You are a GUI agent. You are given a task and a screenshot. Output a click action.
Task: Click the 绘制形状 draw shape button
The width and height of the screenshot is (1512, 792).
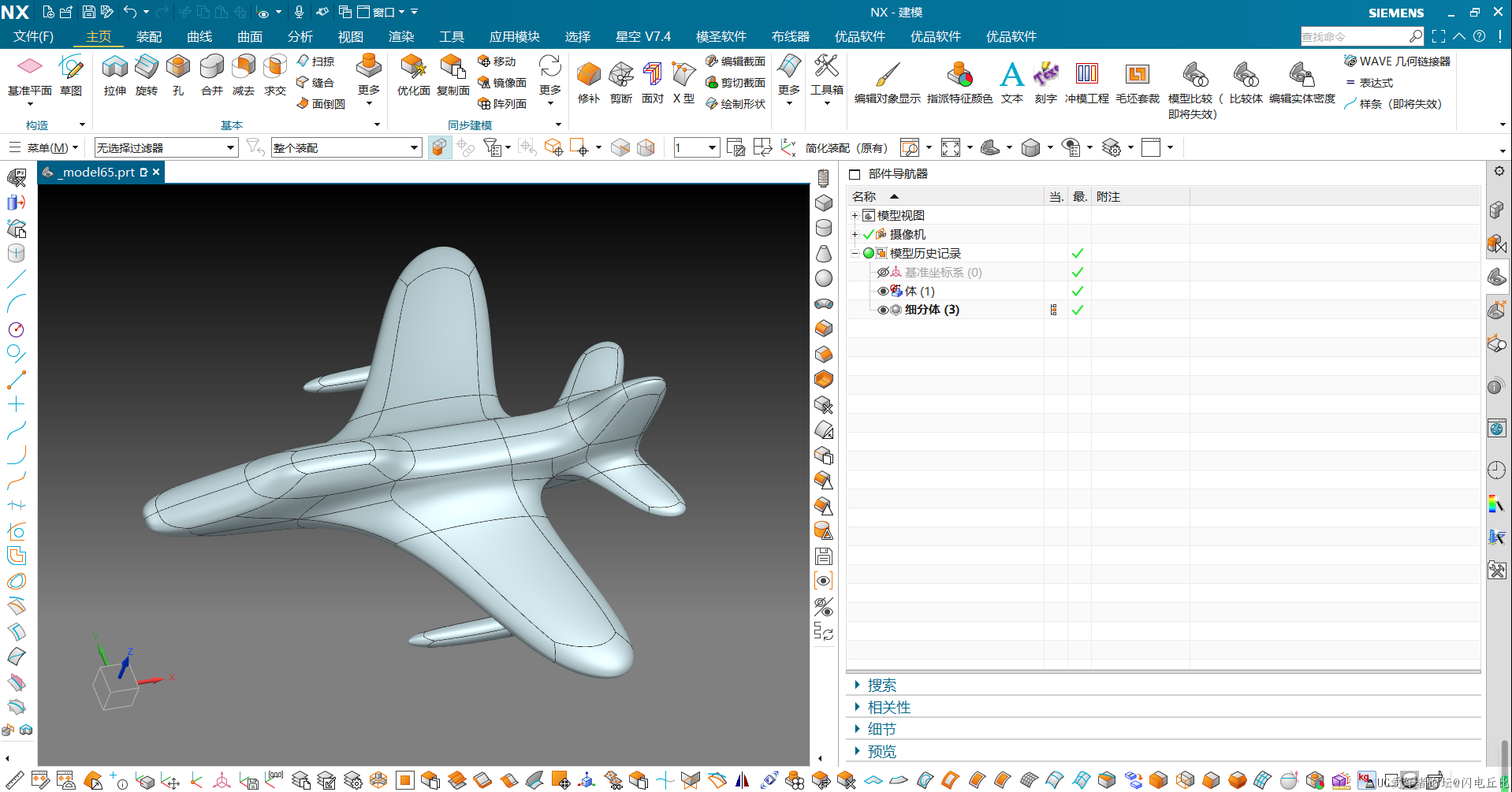click(736, 104)
